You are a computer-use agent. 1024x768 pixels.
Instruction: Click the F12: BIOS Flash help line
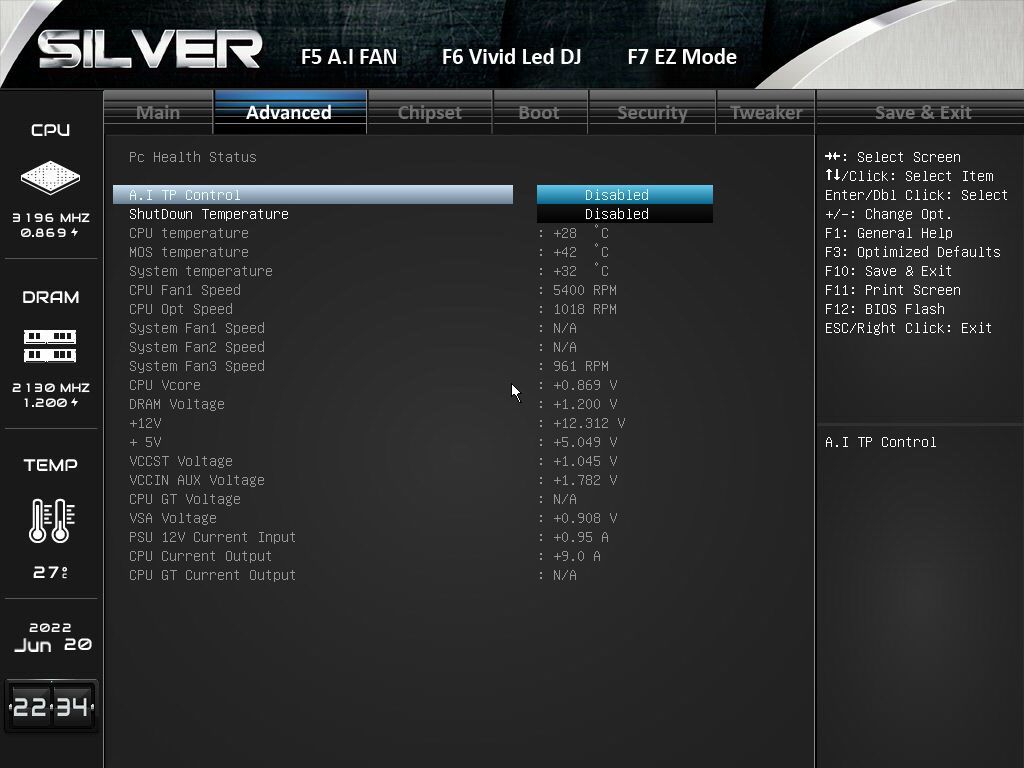[x=884, y=309]
